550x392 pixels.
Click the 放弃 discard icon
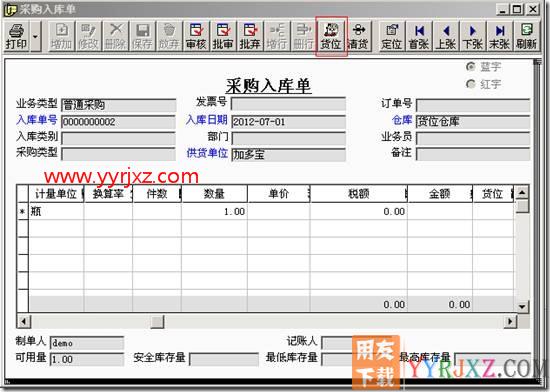tap(169, 36)
